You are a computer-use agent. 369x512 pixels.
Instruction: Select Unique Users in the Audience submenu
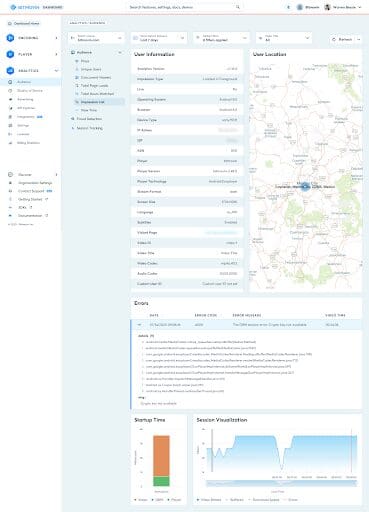(x=91, y=69)
